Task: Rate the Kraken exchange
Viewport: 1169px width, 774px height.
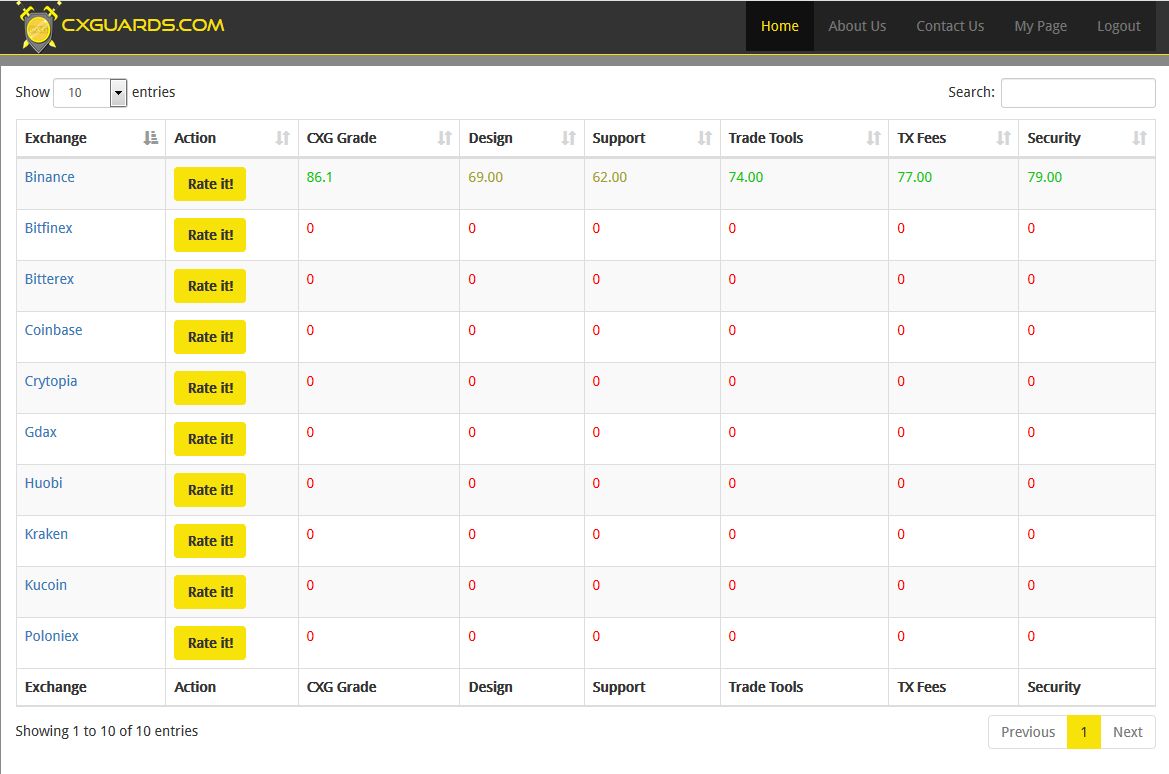Action: point(210,541)
